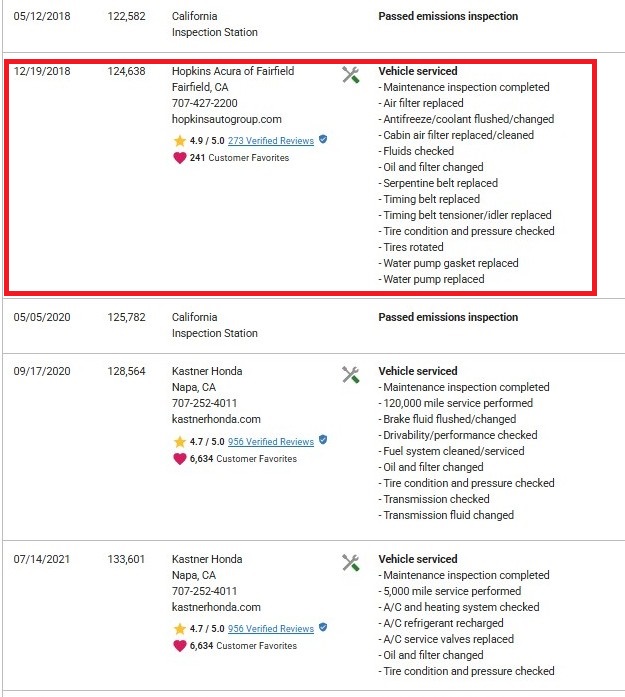Open 956 Verified Reviews in the 07/14/2021 entry
Screen dimensions: 625x697
coord(271,629)
